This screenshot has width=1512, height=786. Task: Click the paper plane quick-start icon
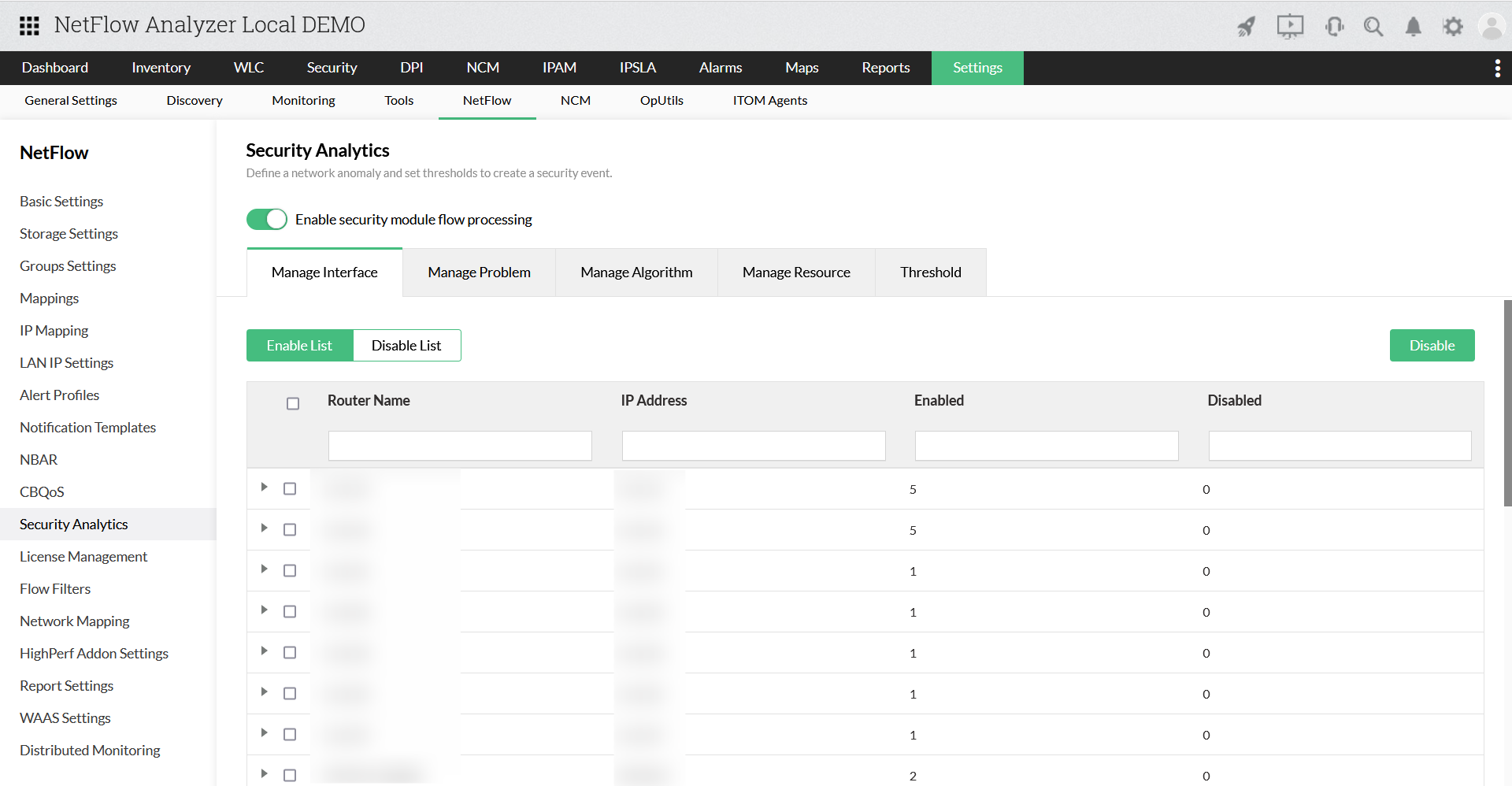[1247, 26]
